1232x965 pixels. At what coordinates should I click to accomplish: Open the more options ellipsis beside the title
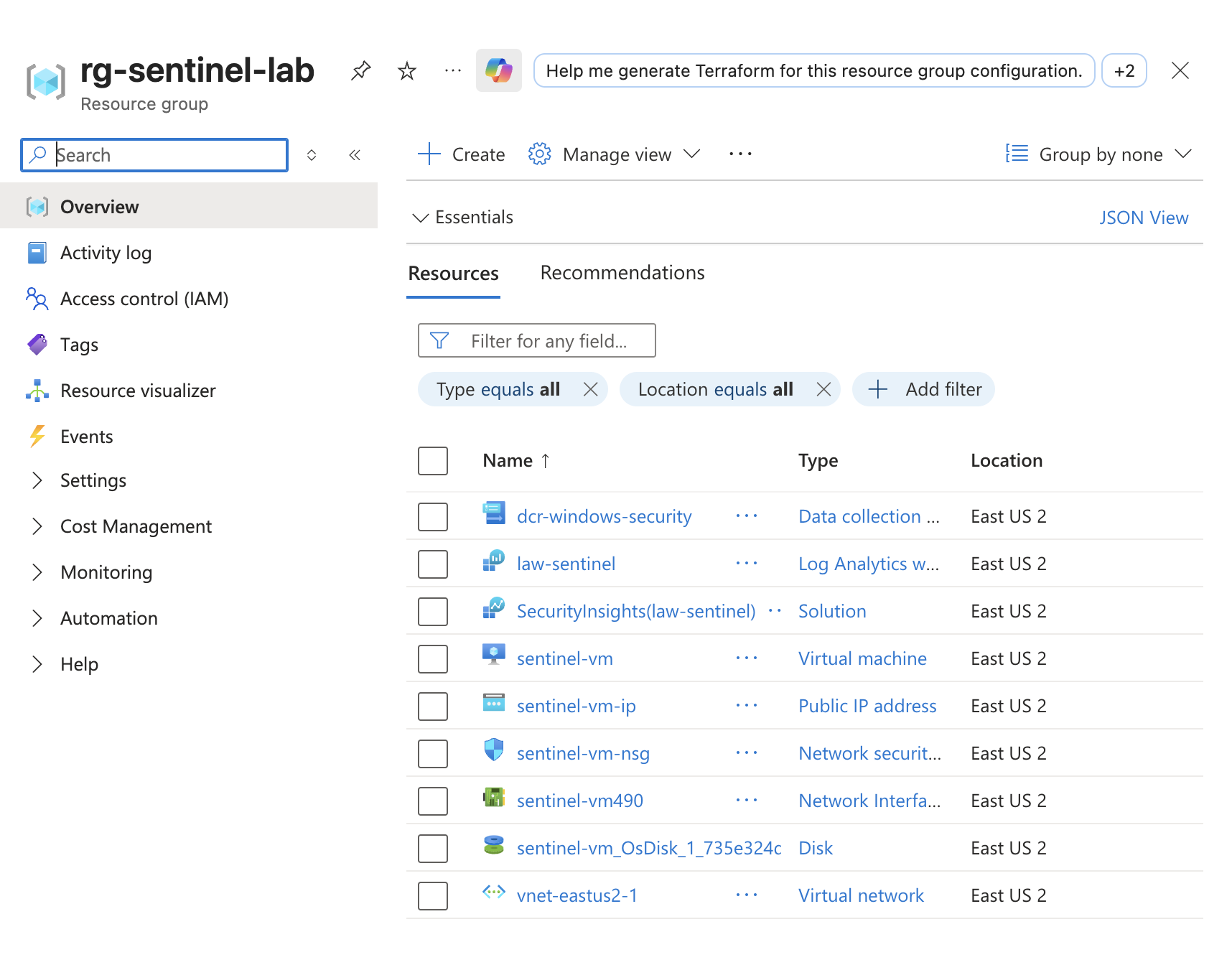453,70
